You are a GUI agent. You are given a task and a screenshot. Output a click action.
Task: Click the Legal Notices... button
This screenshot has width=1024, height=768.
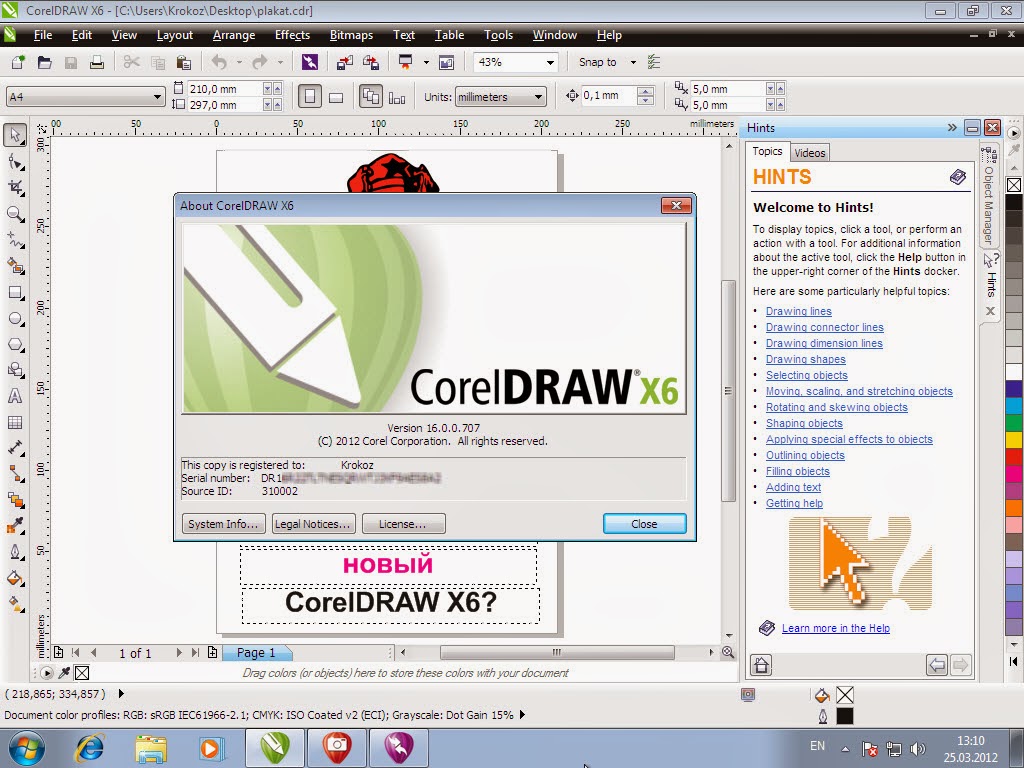313,524
